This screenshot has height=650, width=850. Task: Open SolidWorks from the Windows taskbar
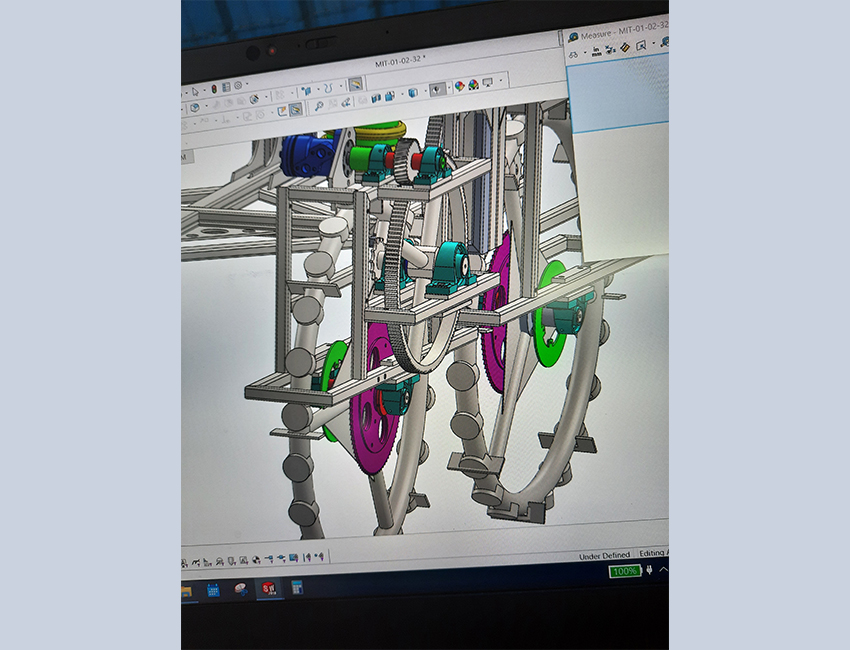tap(268, 588)
